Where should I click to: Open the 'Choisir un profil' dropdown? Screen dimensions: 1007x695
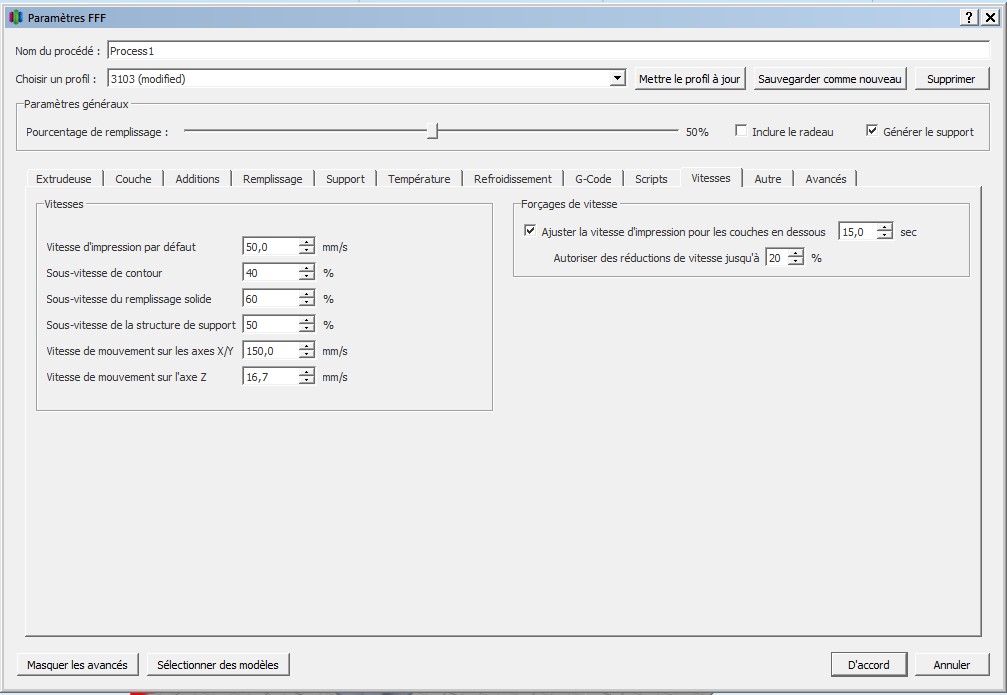617,79
